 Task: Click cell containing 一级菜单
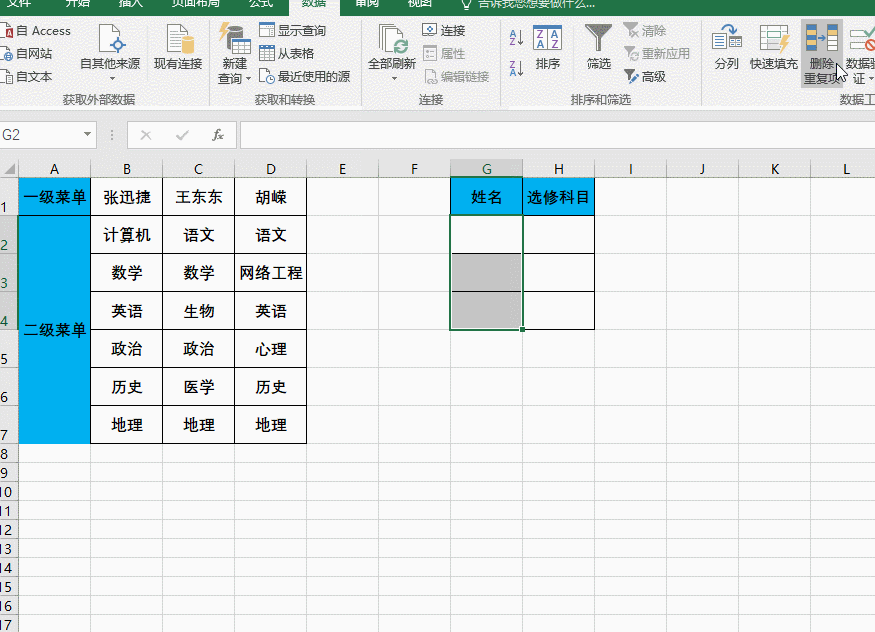point(54,196)
